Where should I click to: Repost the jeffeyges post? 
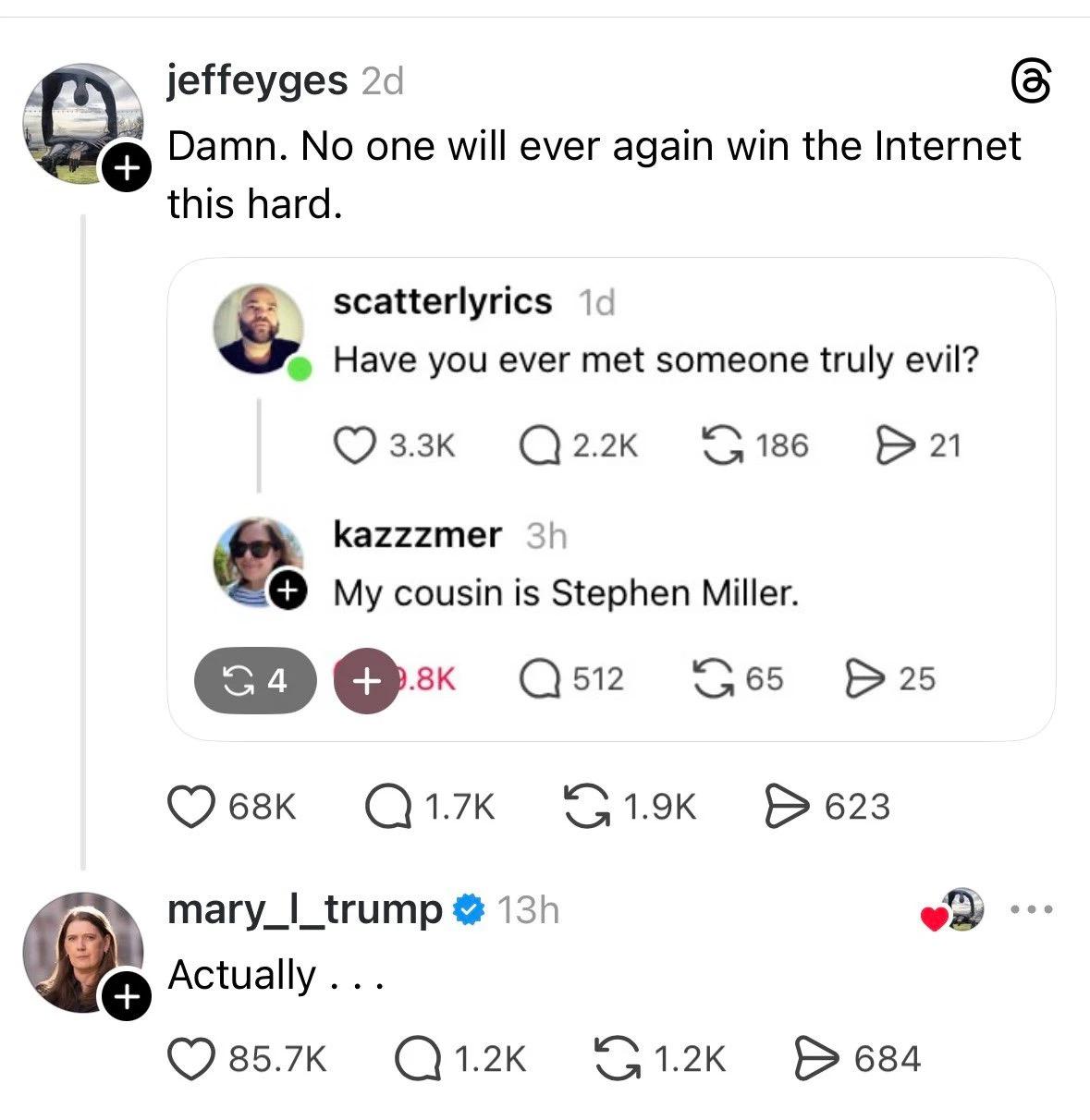[x=587, y=805]
